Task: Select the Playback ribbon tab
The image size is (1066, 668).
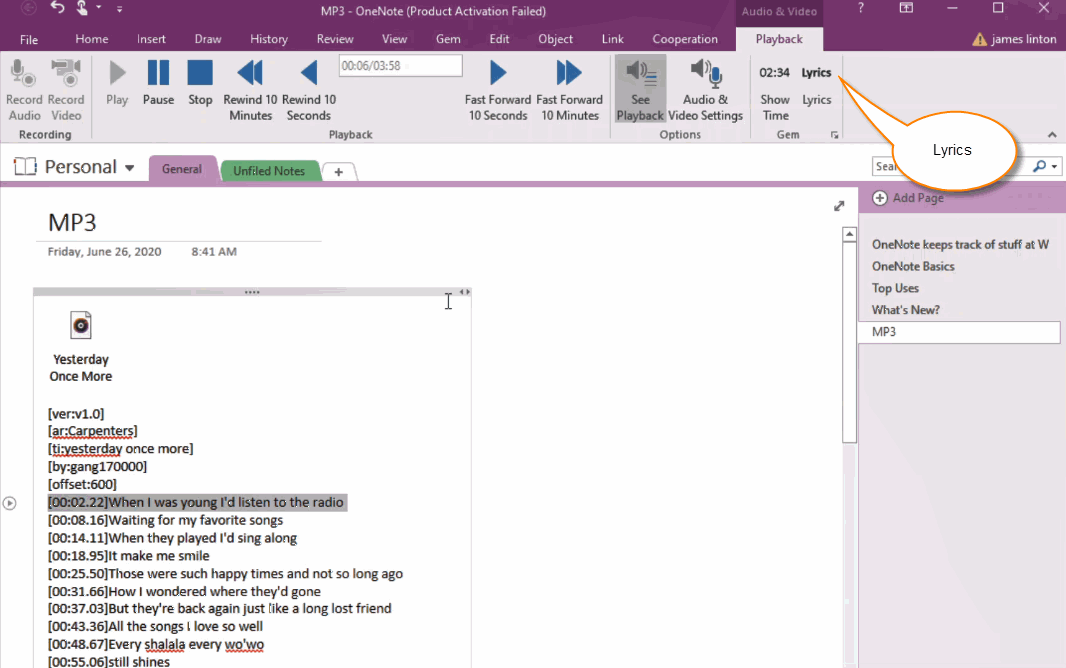Action: pyautogui.click(x=779, y=39)
